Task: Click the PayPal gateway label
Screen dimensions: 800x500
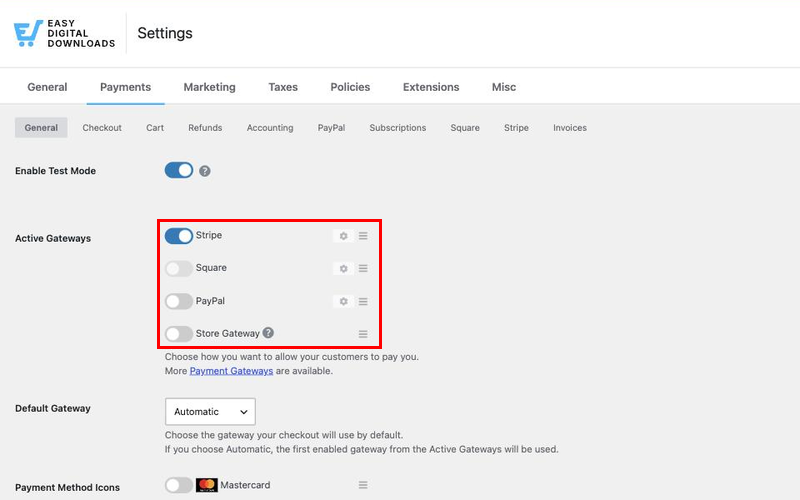Action: pos(210,301)
